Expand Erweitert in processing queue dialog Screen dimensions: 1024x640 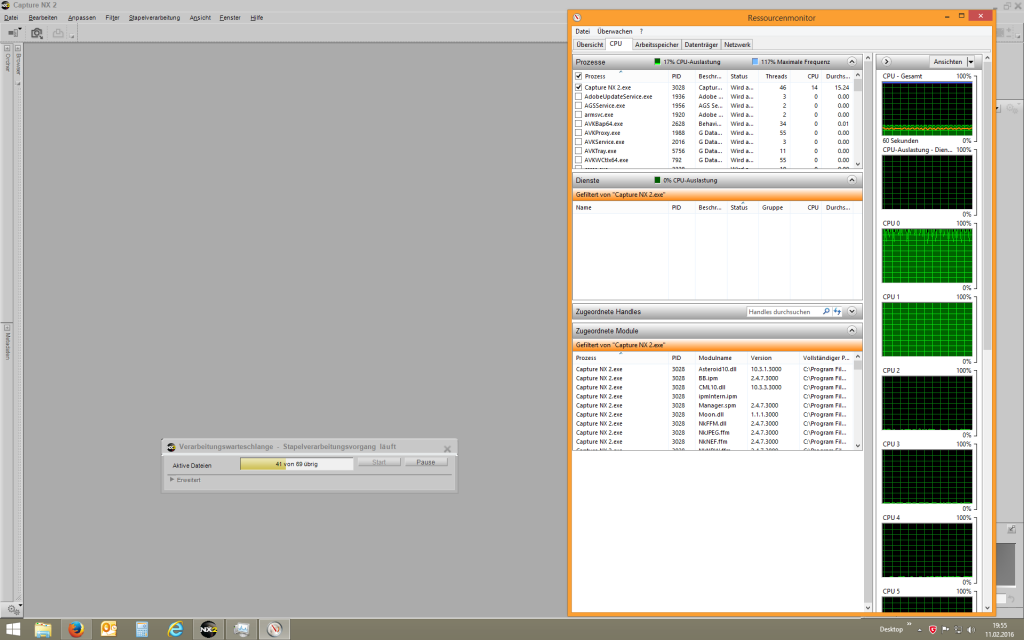pos(172,479)
